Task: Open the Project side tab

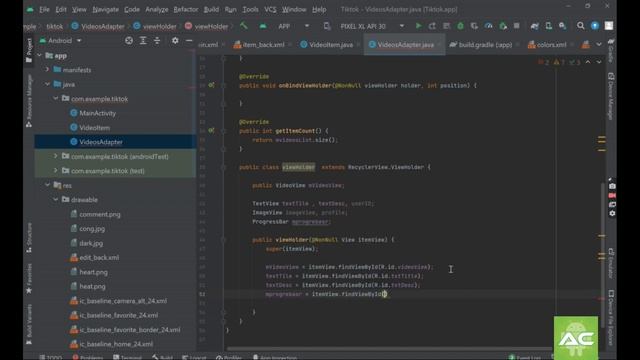Action: pyautogui.click(x=29, y=51)
